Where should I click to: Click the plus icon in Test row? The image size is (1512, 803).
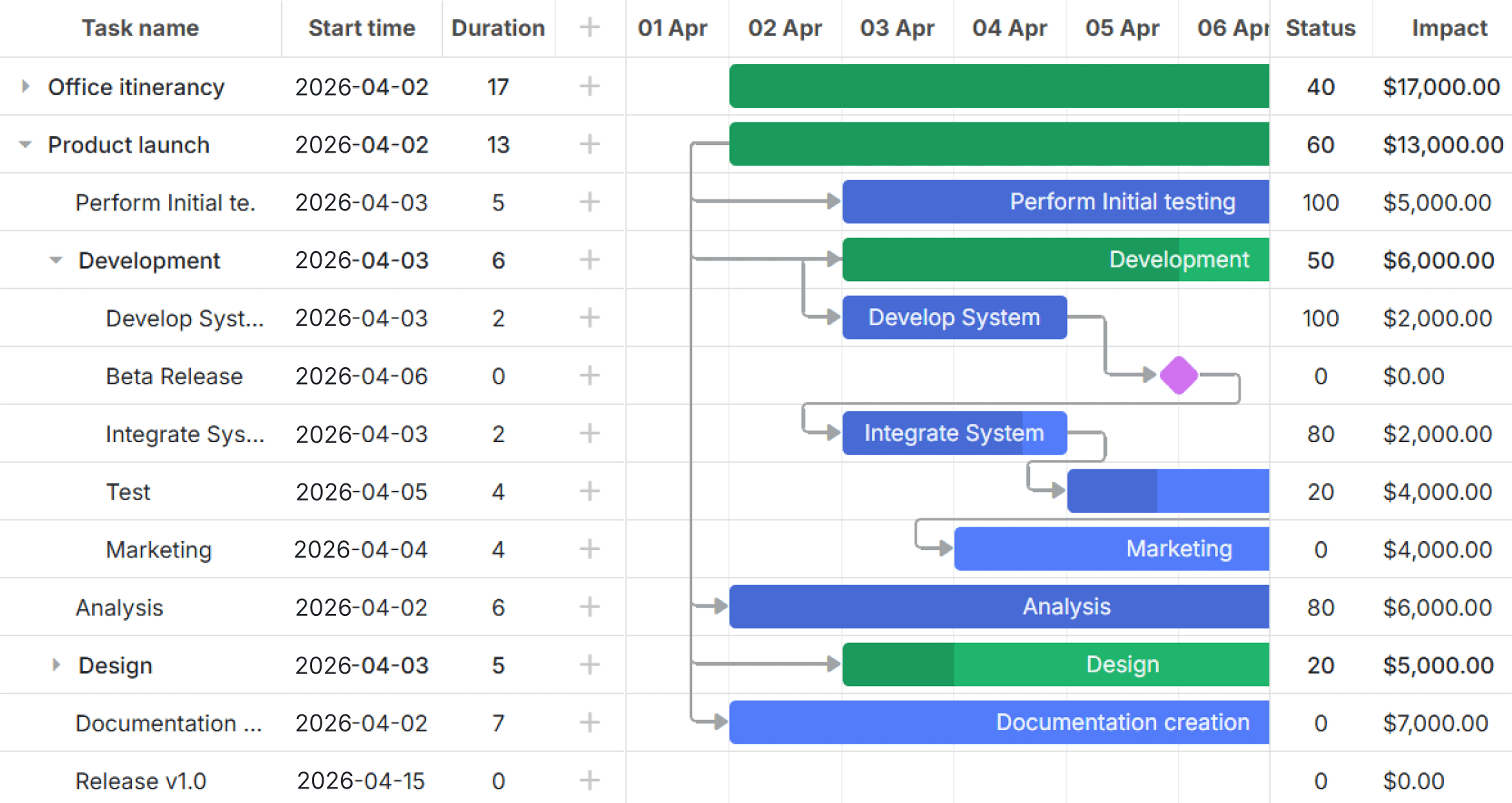pyautogui.click(x=589, y=491)
